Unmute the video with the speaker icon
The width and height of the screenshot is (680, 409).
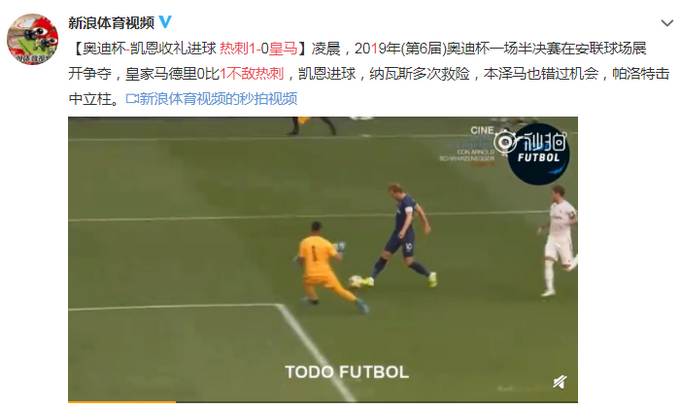point(559,382)
